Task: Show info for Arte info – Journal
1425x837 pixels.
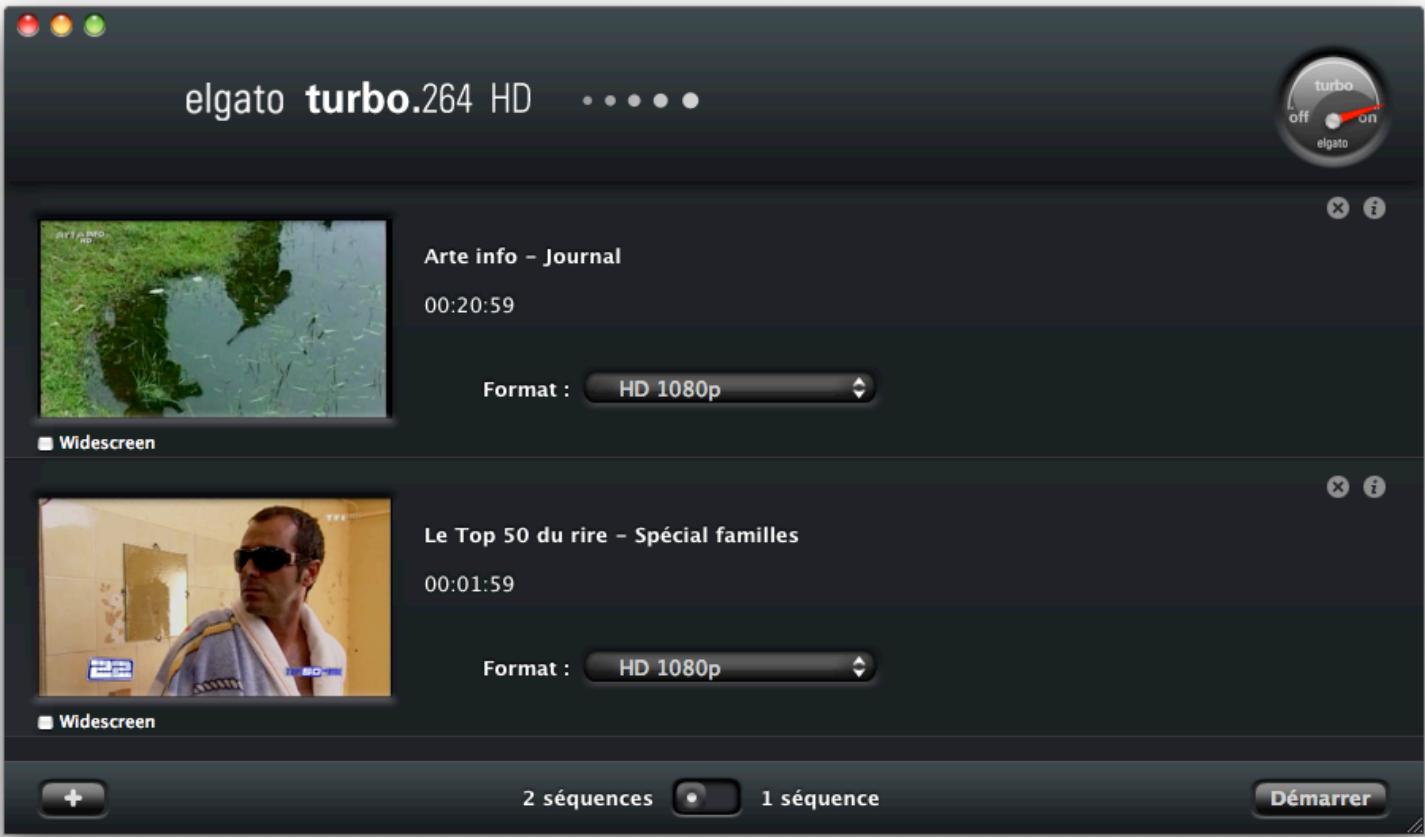Action: coord(1375,208)
